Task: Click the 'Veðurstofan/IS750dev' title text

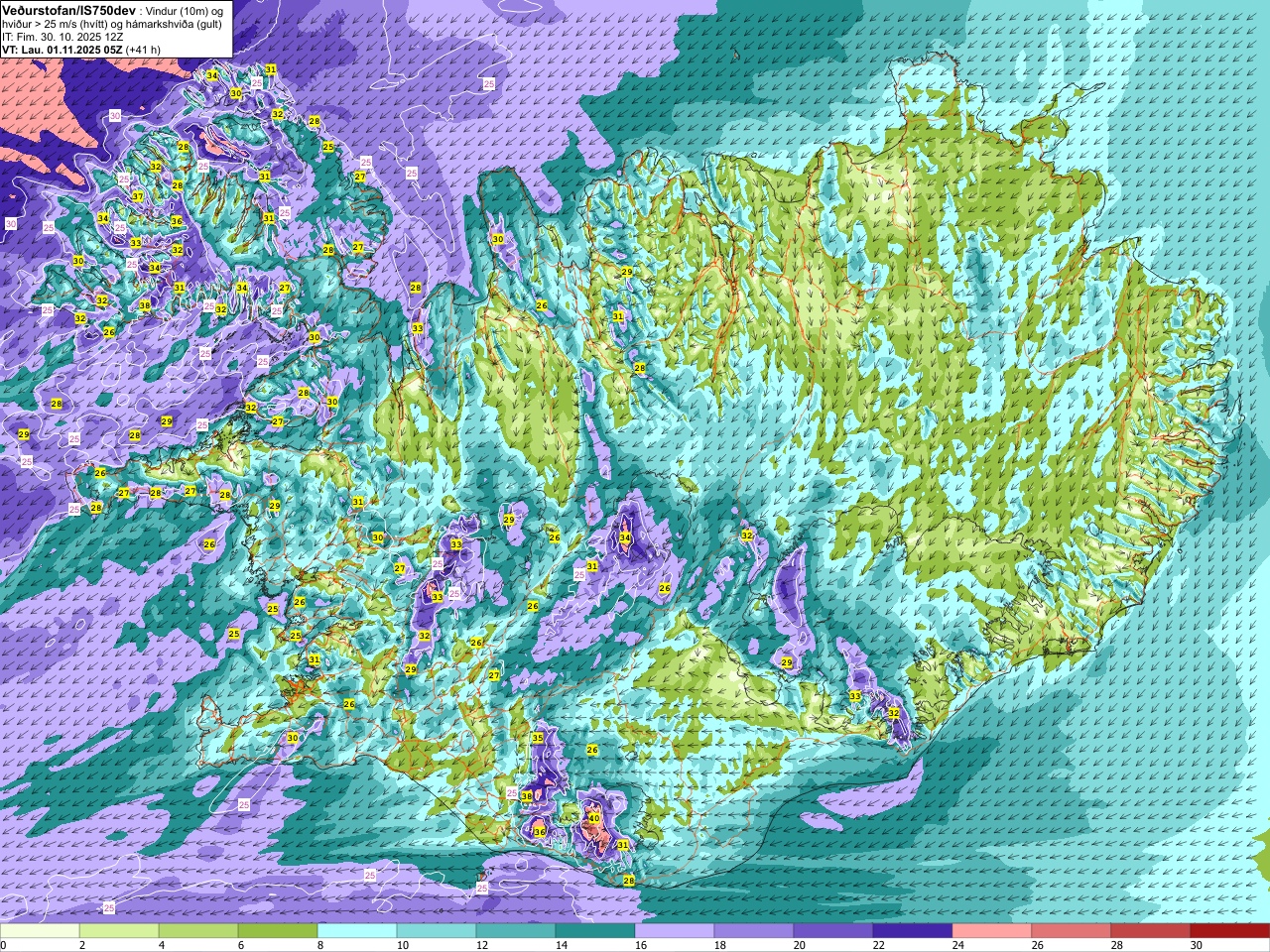Action: coord(68,9)
